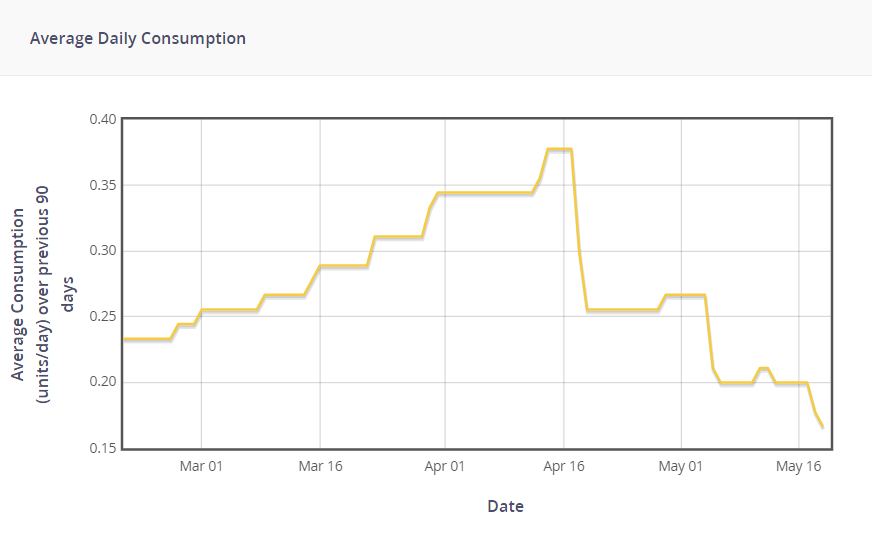Click the 0.15 y-axis tick label
The height and width of the screenshot is (536, 872).
tap(103, 448)
